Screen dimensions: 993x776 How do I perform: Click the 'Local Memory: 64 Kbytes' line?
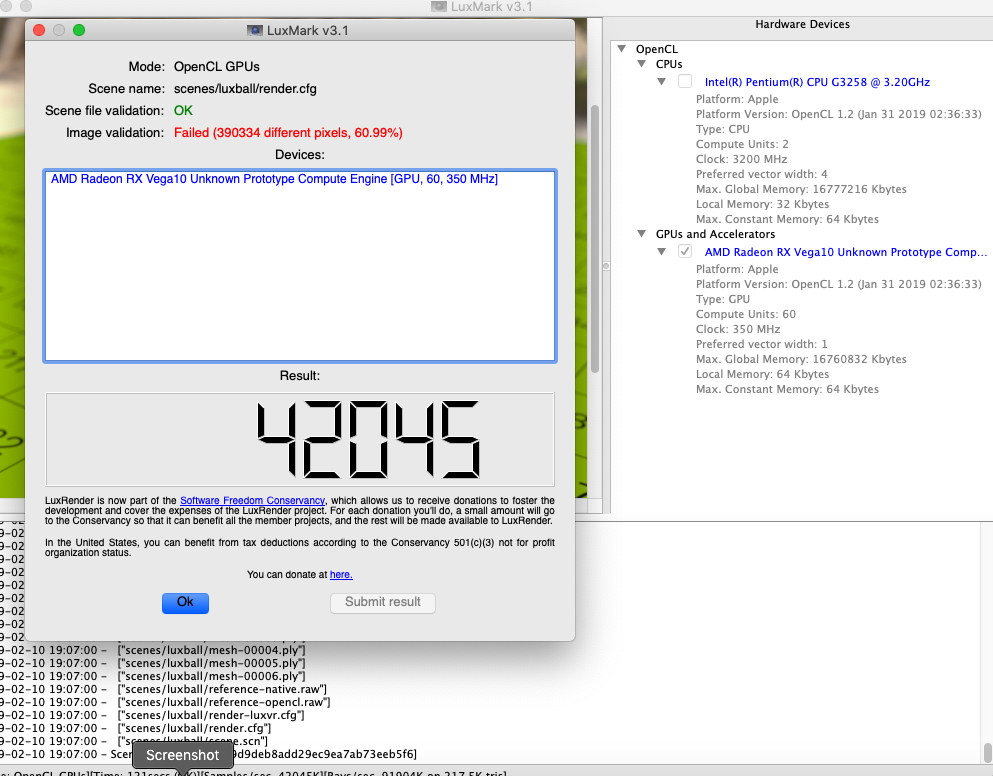tap(762, 374)
